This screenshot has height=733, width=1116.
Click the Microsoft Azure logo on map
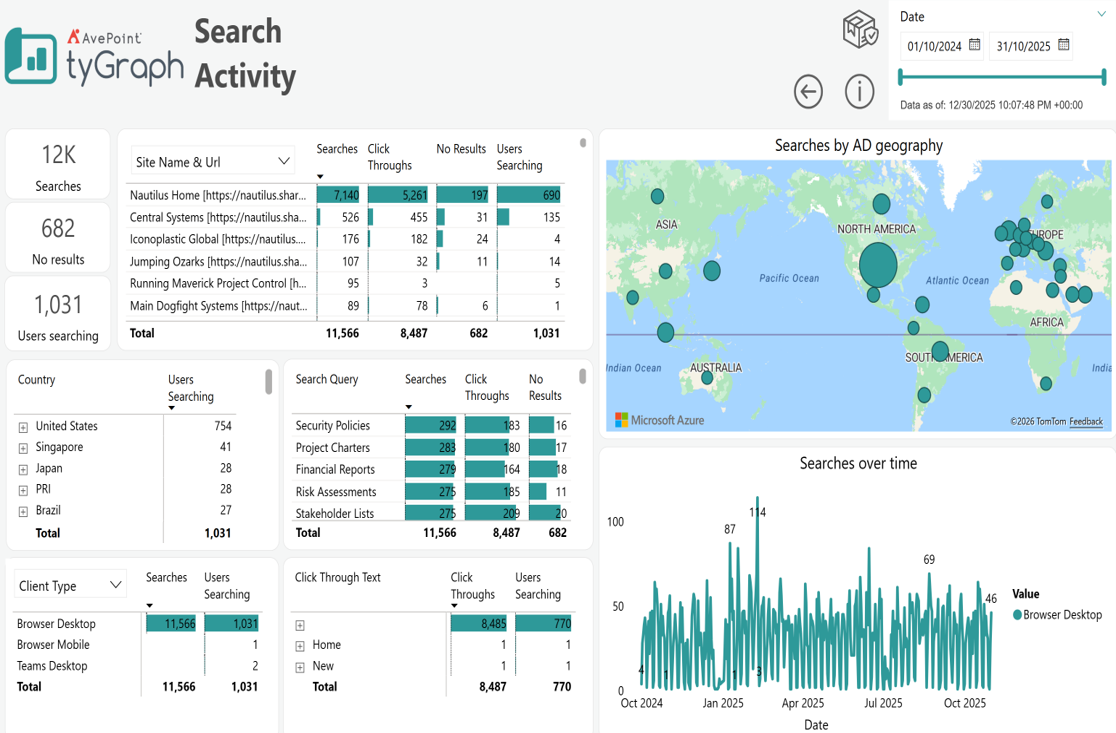[x=659, y=420]
